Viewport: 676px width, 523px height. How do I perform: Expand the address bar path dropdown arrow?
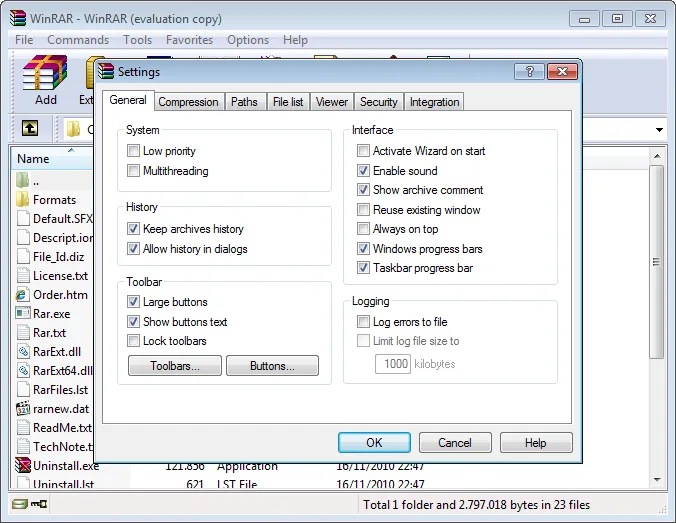click(x=659, y=130)
